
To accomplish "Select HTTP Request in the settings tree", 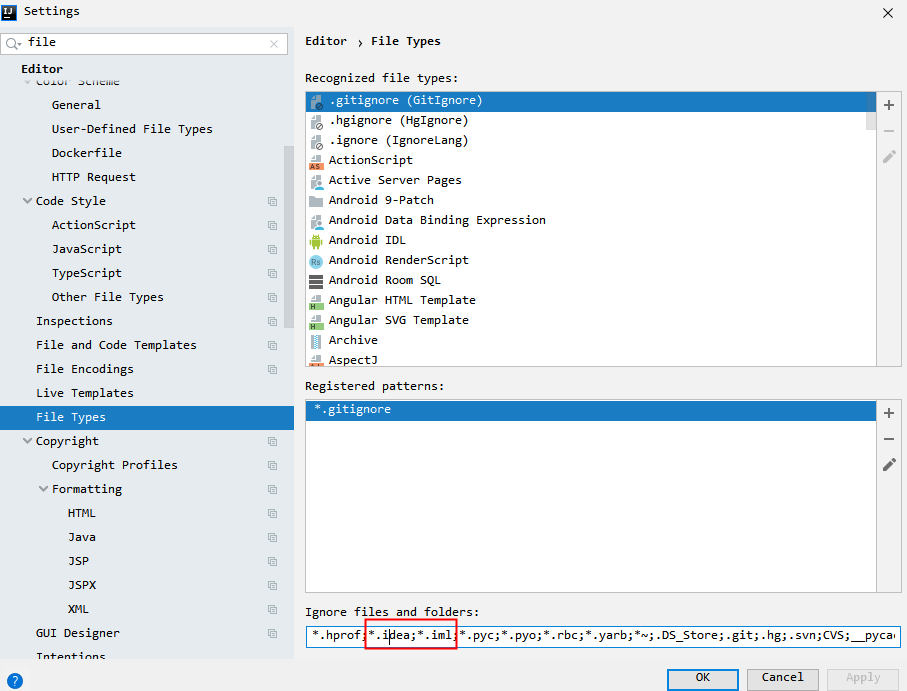I will click(x=93, y=177).
